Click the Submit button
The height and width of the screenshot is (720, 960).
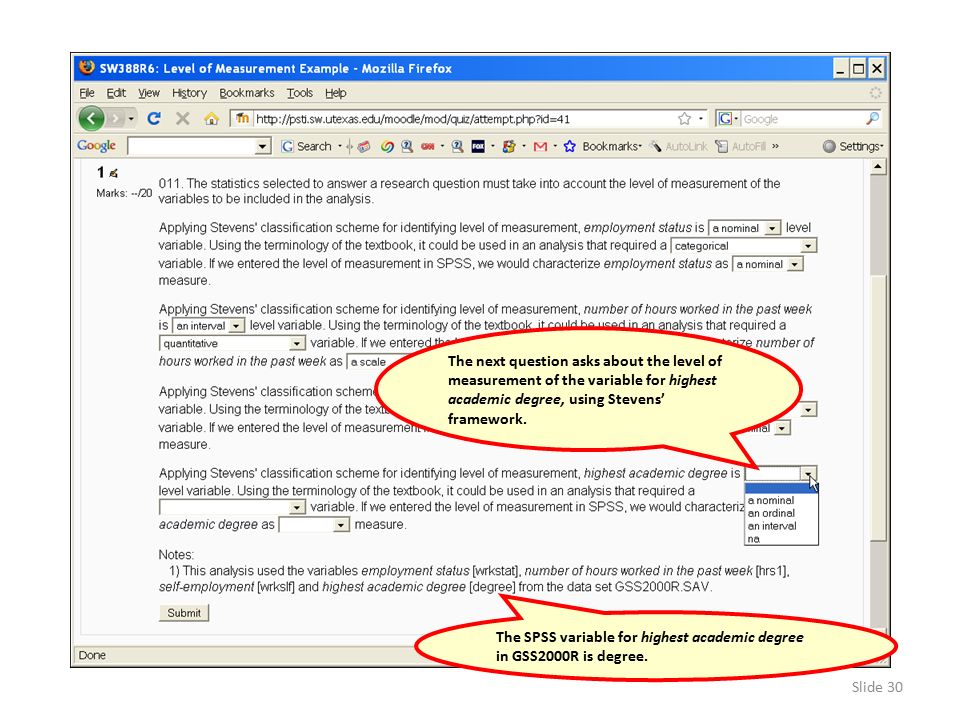pos(184,613)
